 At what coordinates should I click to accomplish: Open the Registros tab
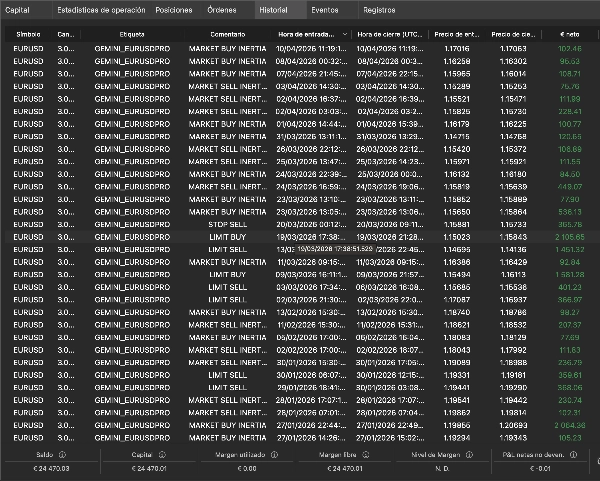point(379,8)
